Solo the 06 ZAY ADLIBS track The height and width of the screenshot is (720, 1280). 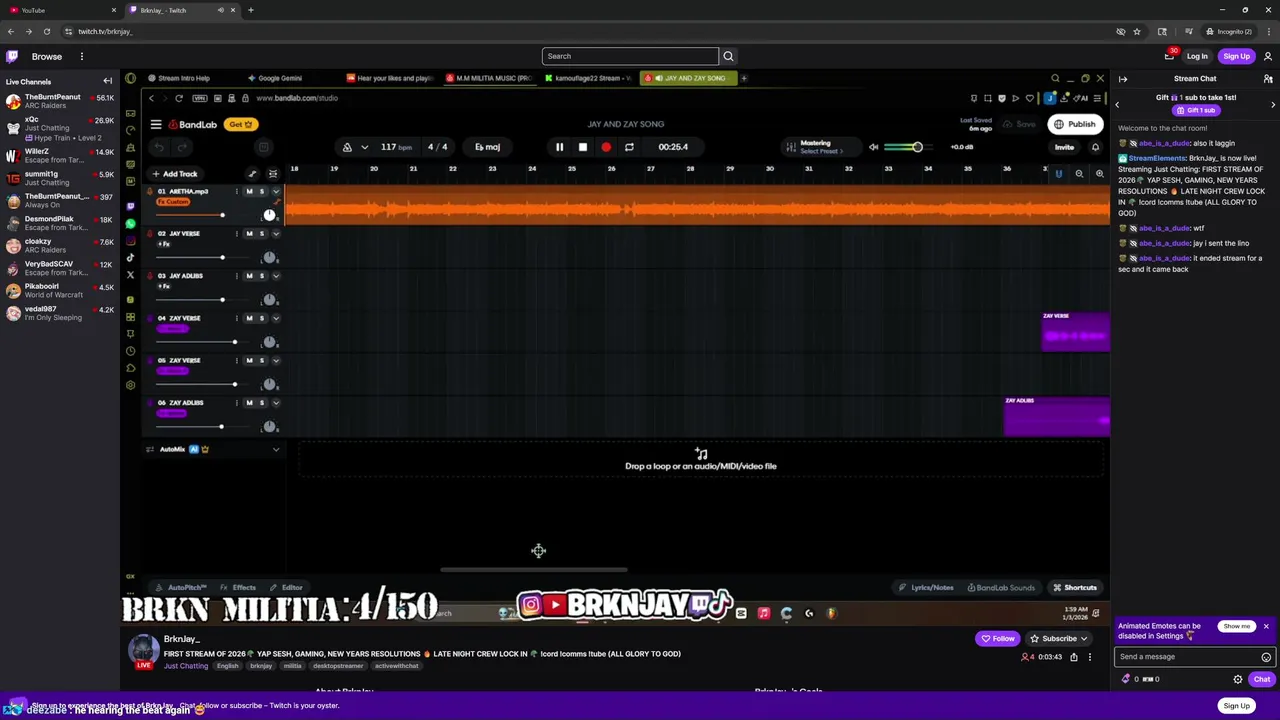pos(262,402)
